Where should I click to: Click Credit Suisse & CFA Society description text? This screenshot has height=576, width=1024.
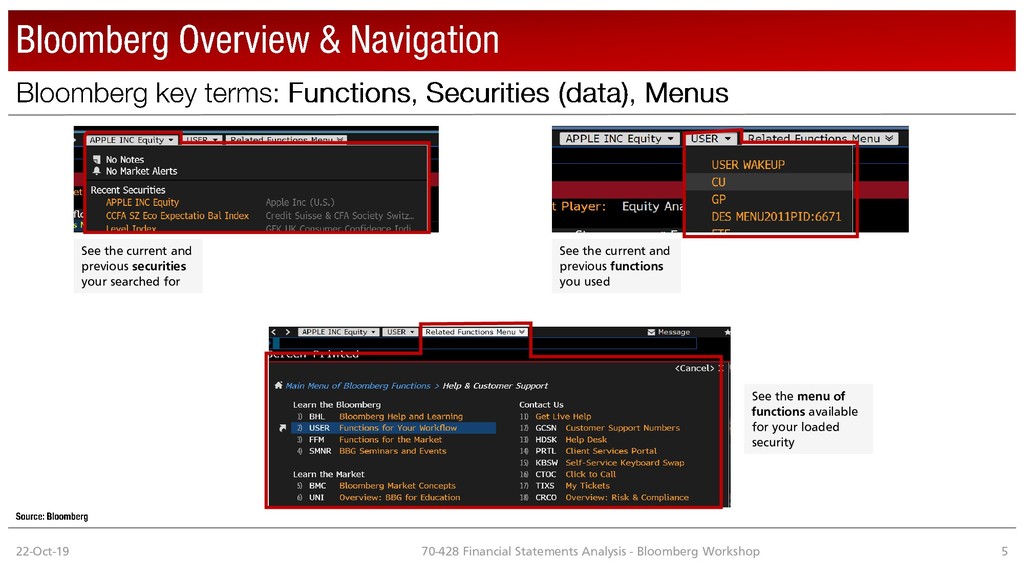[340, 216]
